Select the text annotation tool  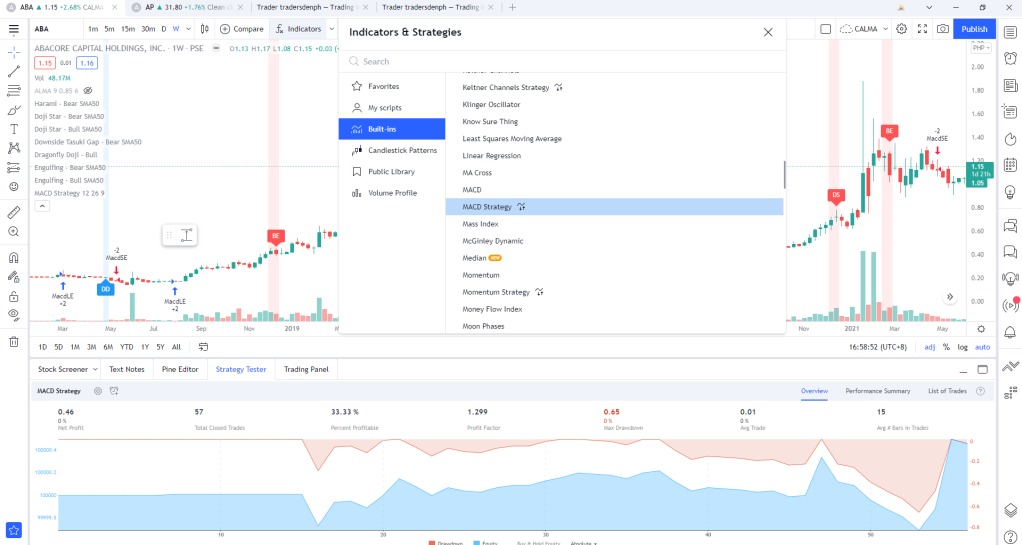tap(14, 129)
